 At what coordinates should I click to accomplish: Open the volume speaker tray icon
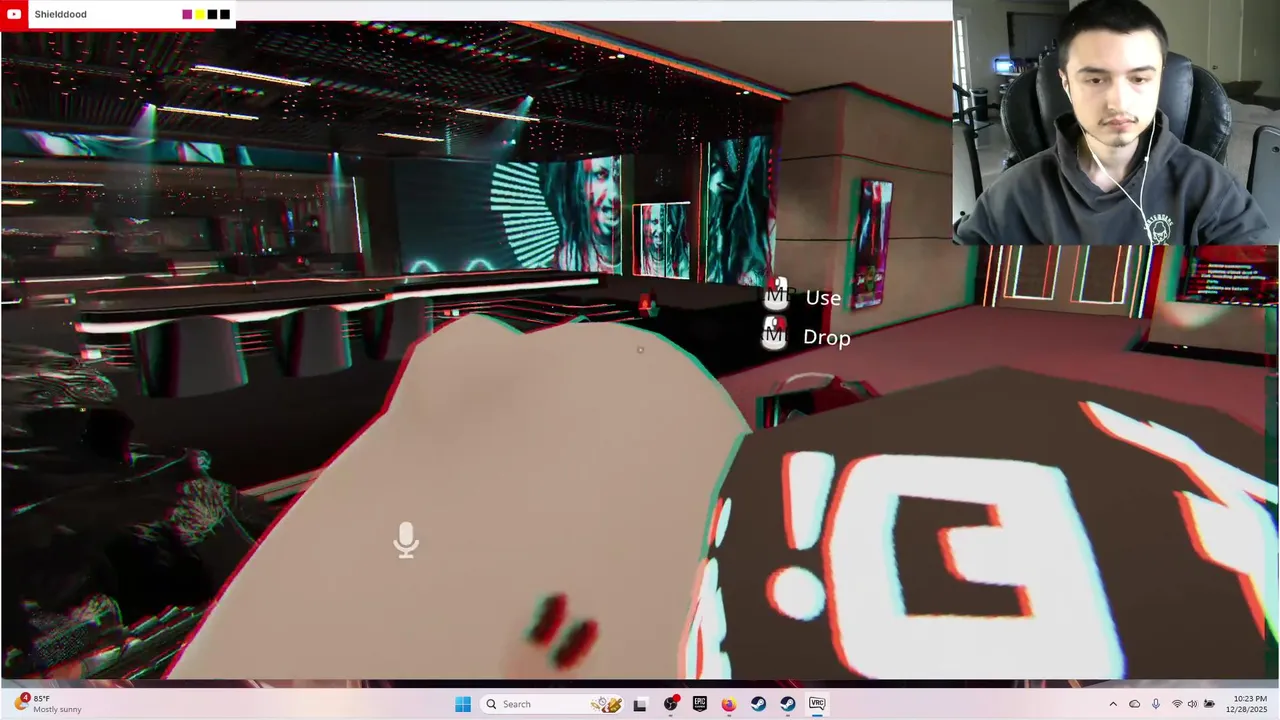click(1193, 704)
